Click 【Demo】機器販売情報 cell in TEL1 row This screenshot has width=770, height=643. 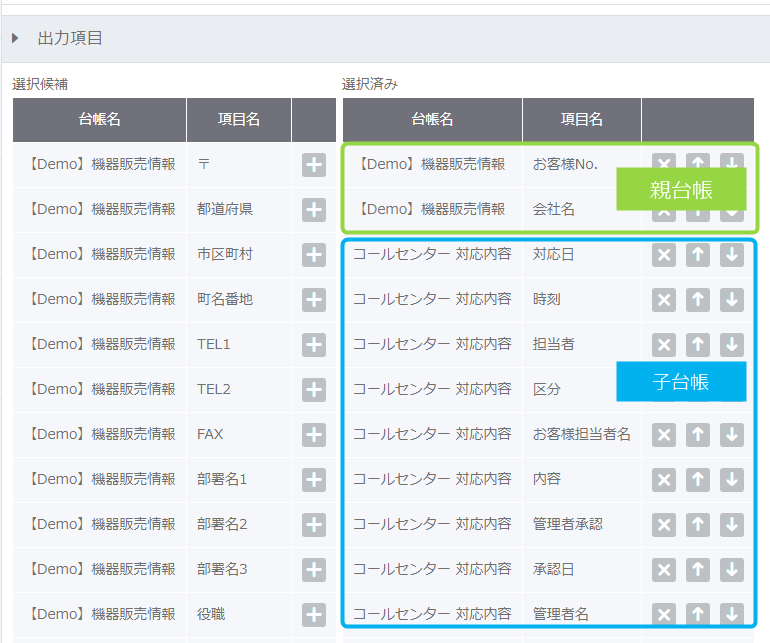(100, 344)
